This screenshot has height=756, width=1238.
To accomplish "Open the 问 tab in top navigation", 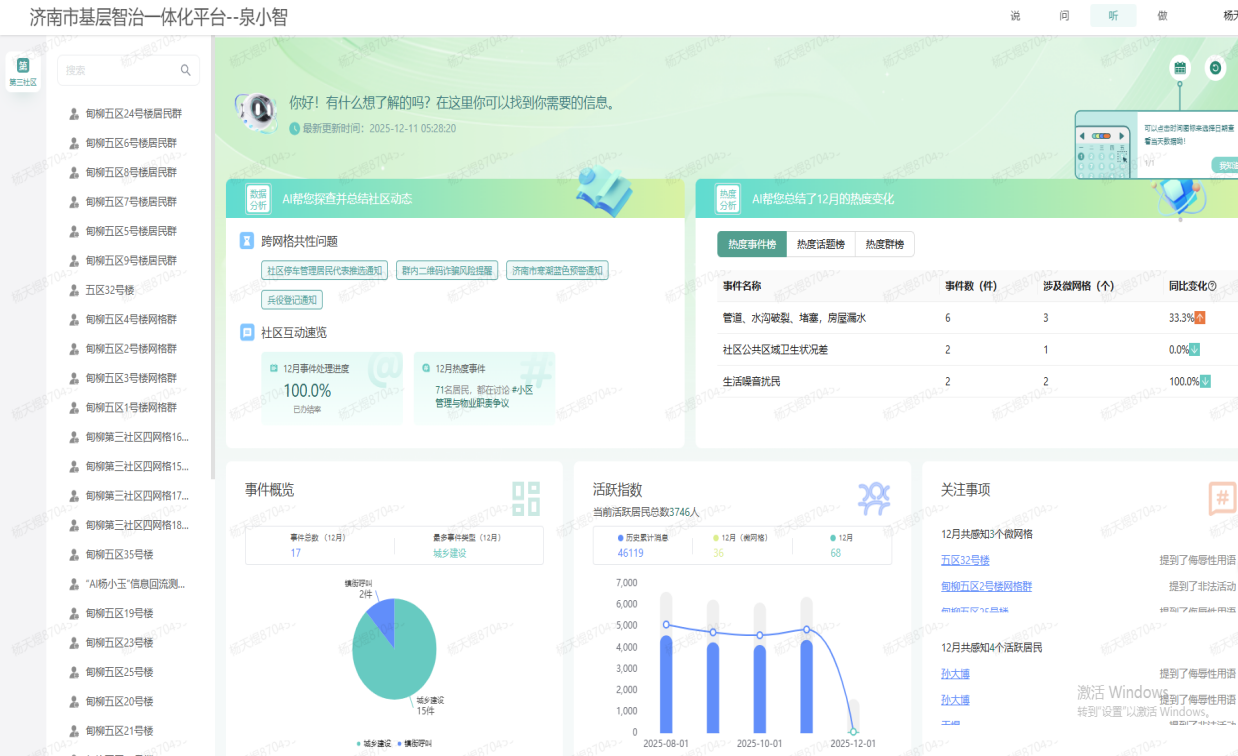I will pyautogui.click(x=1064, y=16).
